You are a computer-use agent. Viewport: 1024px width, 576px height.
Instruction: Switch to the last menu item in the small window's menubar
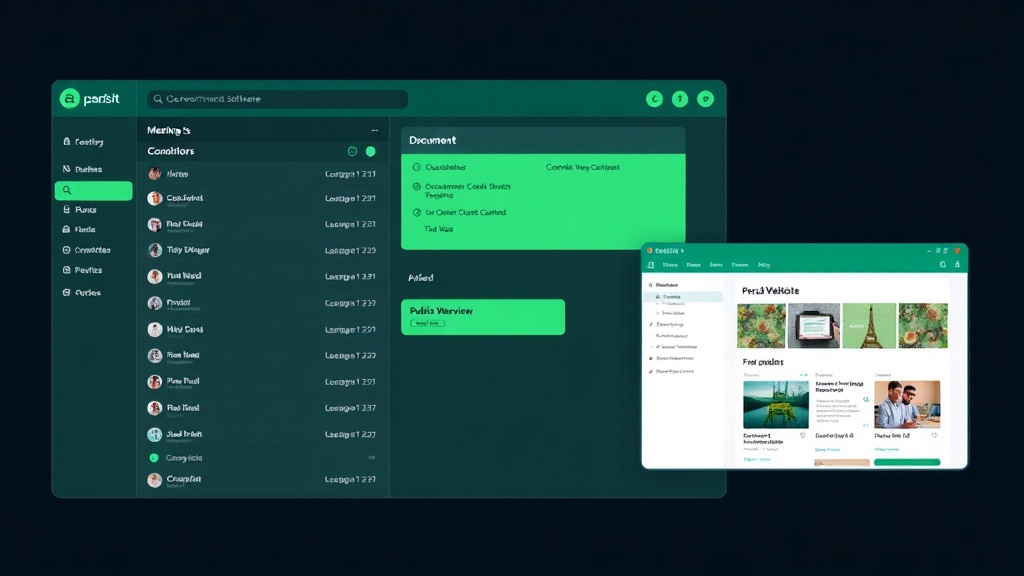coord(763,265)
